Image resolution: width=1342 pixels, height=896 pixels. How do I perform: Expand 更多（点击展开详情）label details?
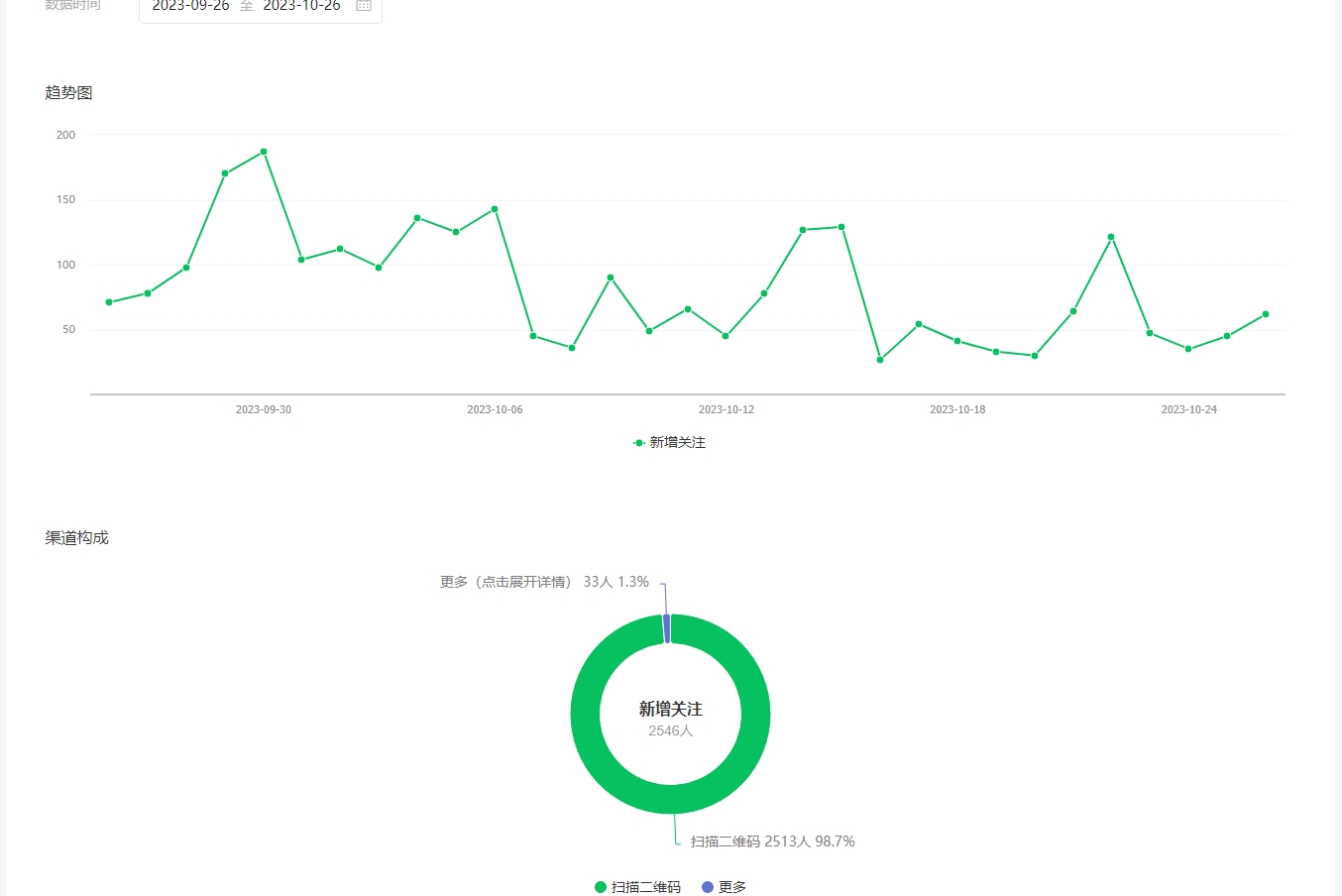coord(544,582)
